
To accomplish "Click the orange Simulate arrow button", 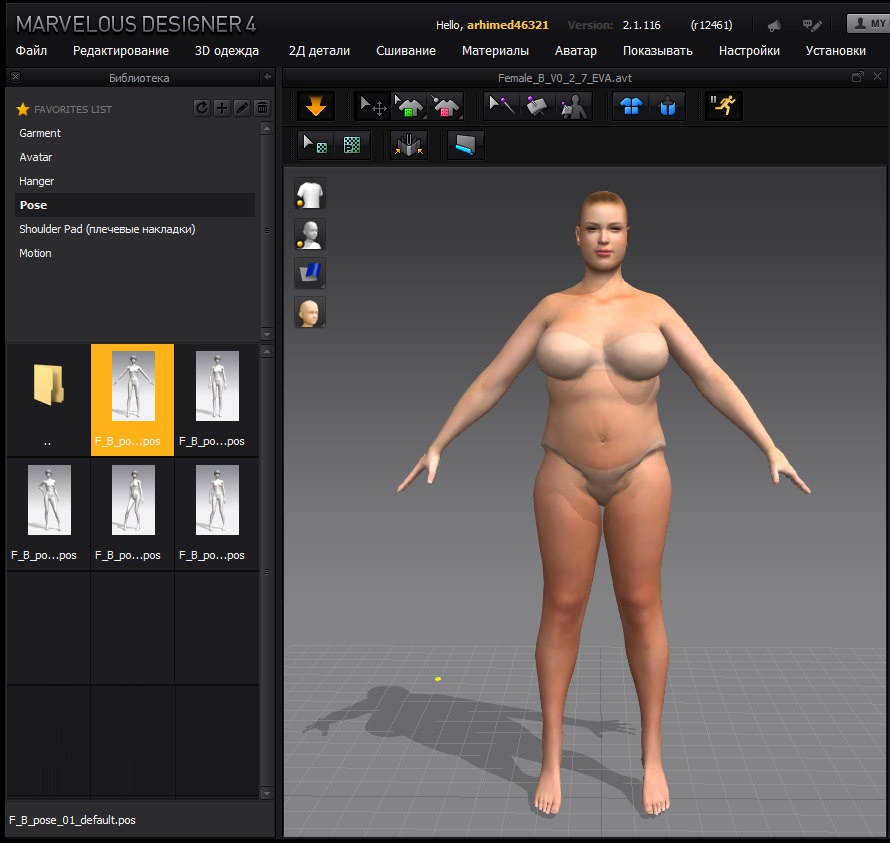I will (x=316, y=106).
